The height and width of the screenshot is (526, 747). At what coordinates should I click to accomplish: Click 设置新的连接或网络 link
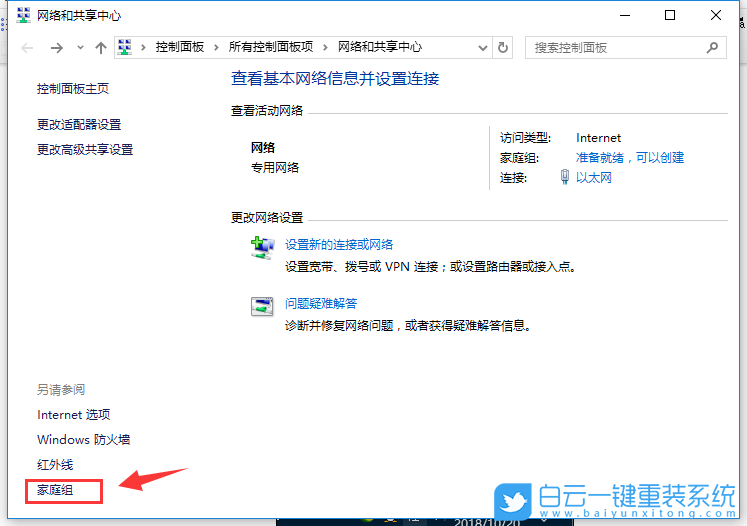point(339,245)
